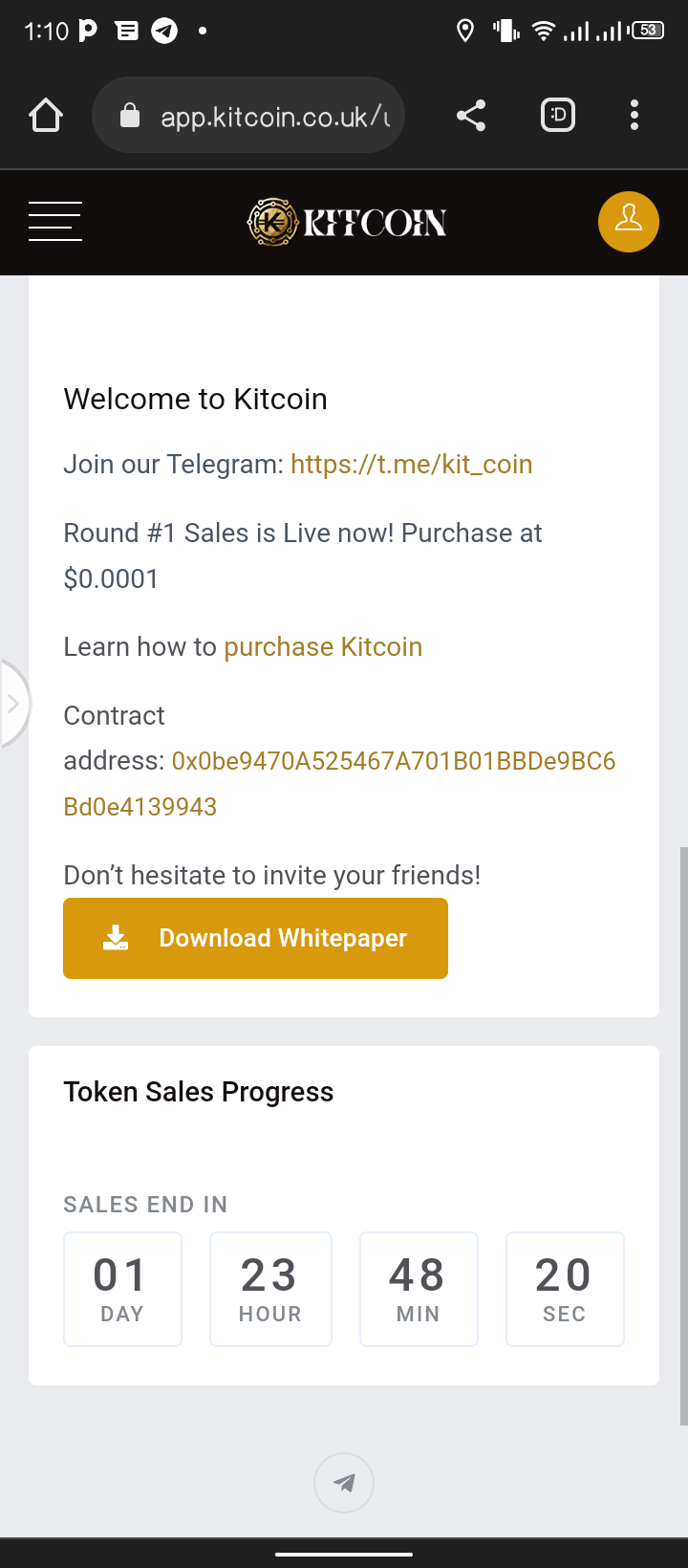Tap the Telegram paper-plane floating icon

(344, 1483)
